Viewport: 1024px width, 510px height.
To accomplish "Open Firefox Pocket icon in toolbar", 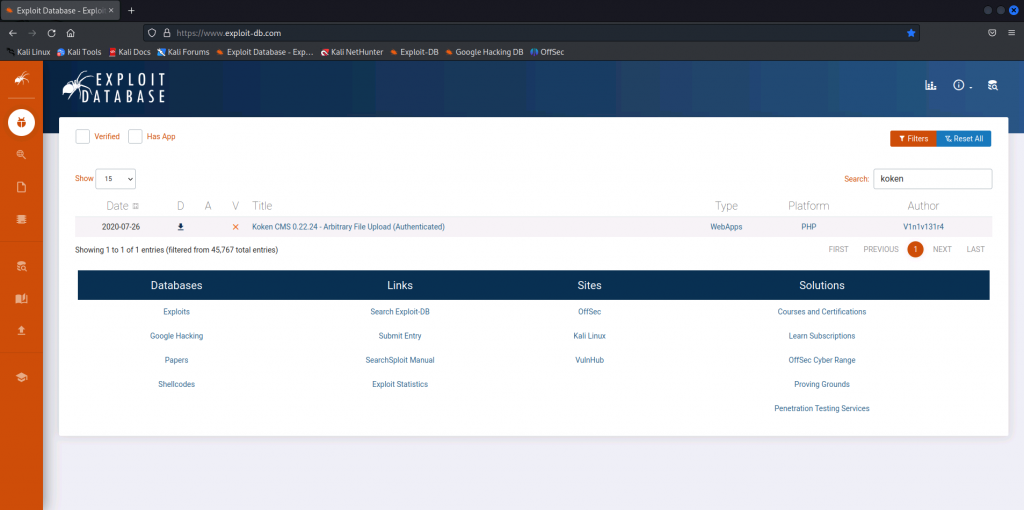I will pyautogui.click(x=992, y=33).
